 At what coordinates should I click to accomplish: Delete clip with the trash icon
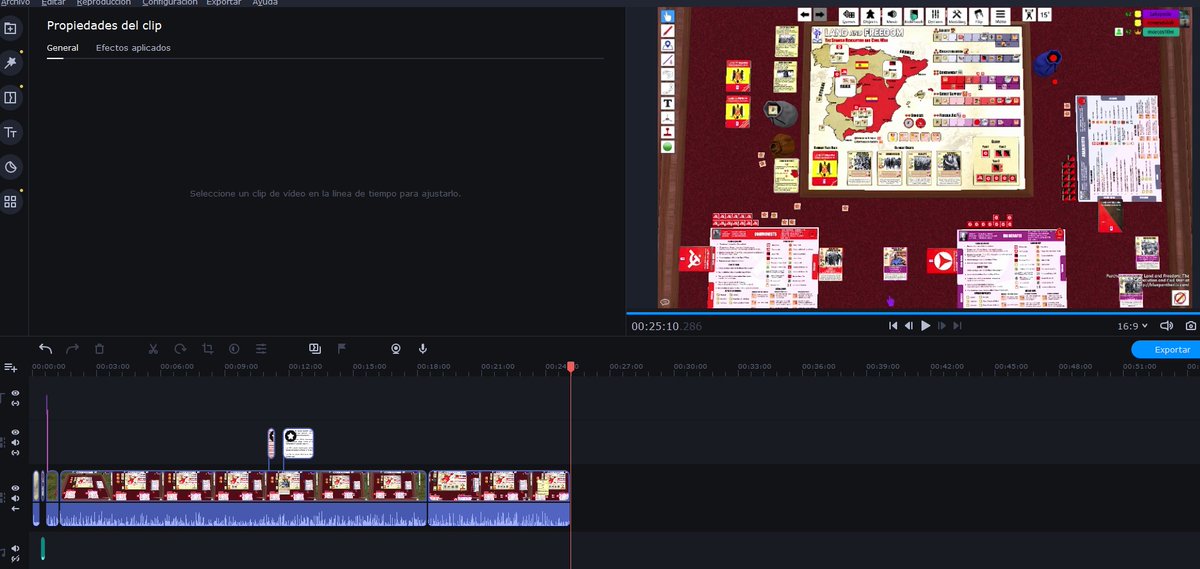pos(99,348)
